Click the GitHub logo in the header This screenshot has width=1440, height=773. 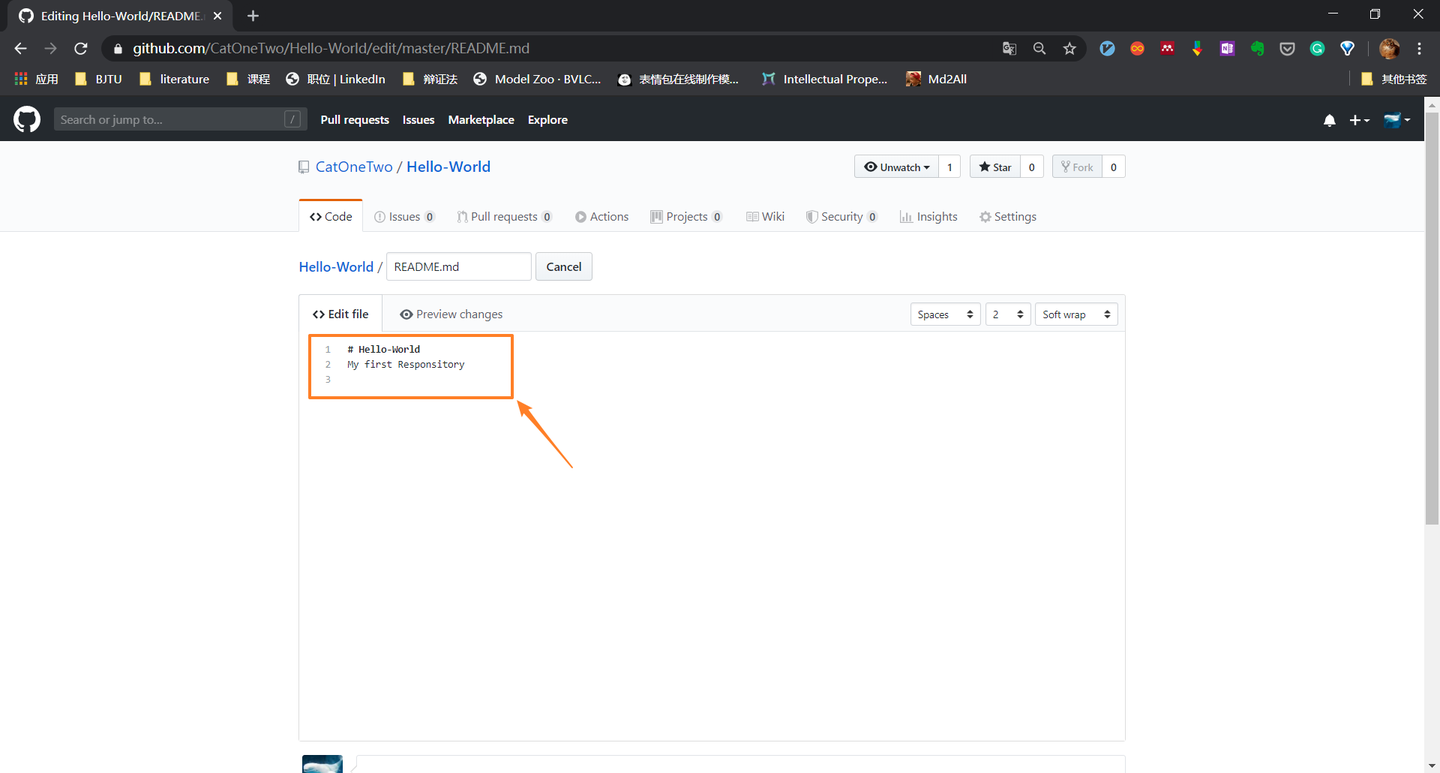(x=26, y=119)
